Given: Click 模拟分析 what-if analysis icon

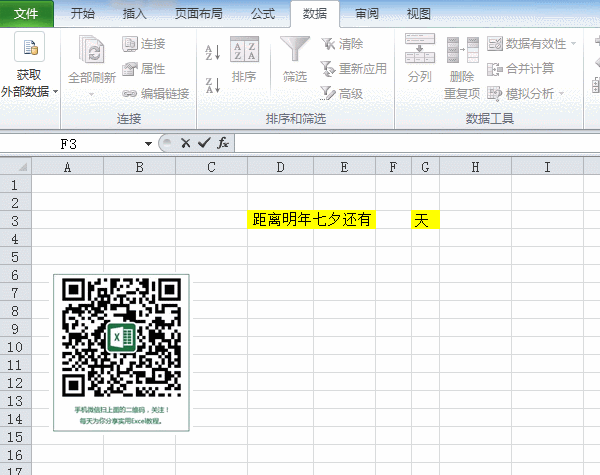Looking at the screenshot, I should (494, 93).
